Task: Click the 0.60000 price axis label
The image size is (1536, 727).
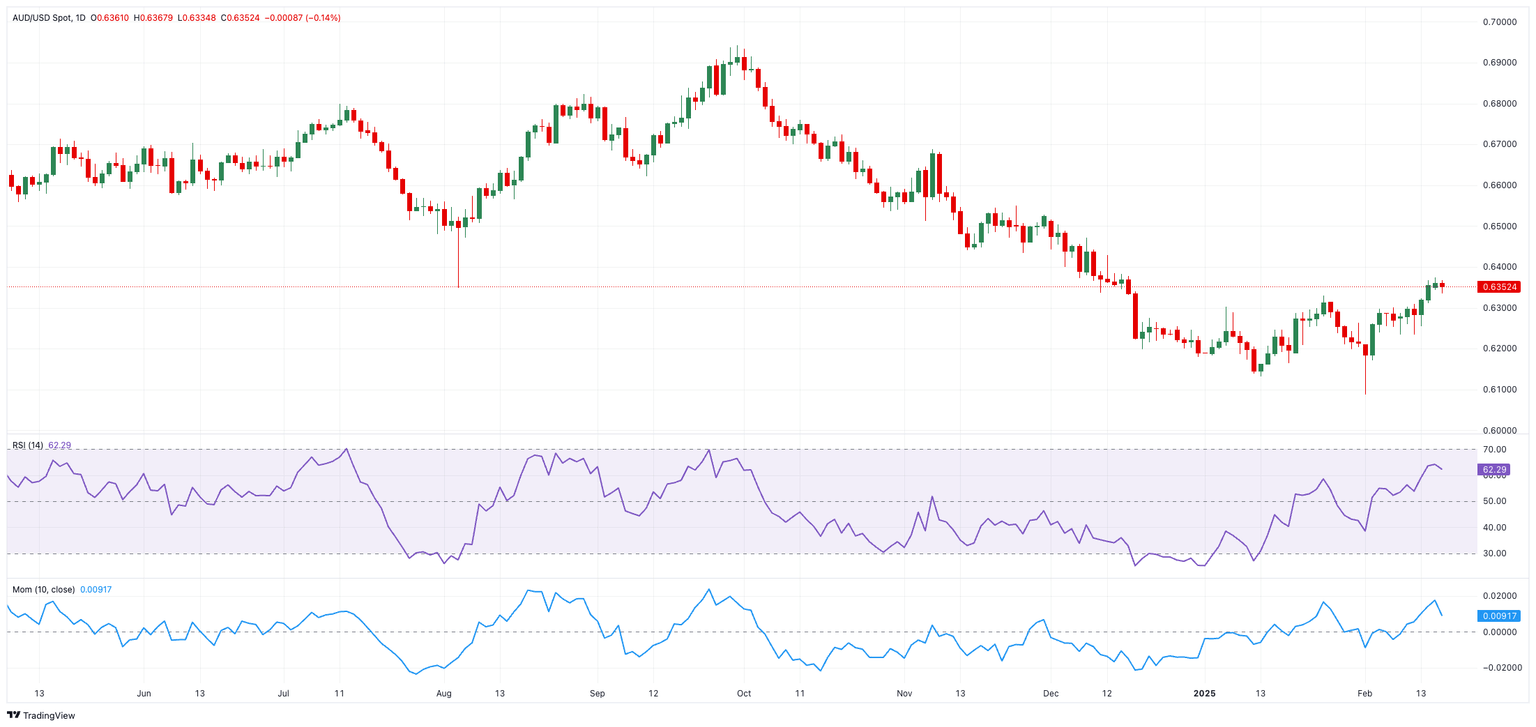Action: pyautogui.click(x=1502, y=430)
